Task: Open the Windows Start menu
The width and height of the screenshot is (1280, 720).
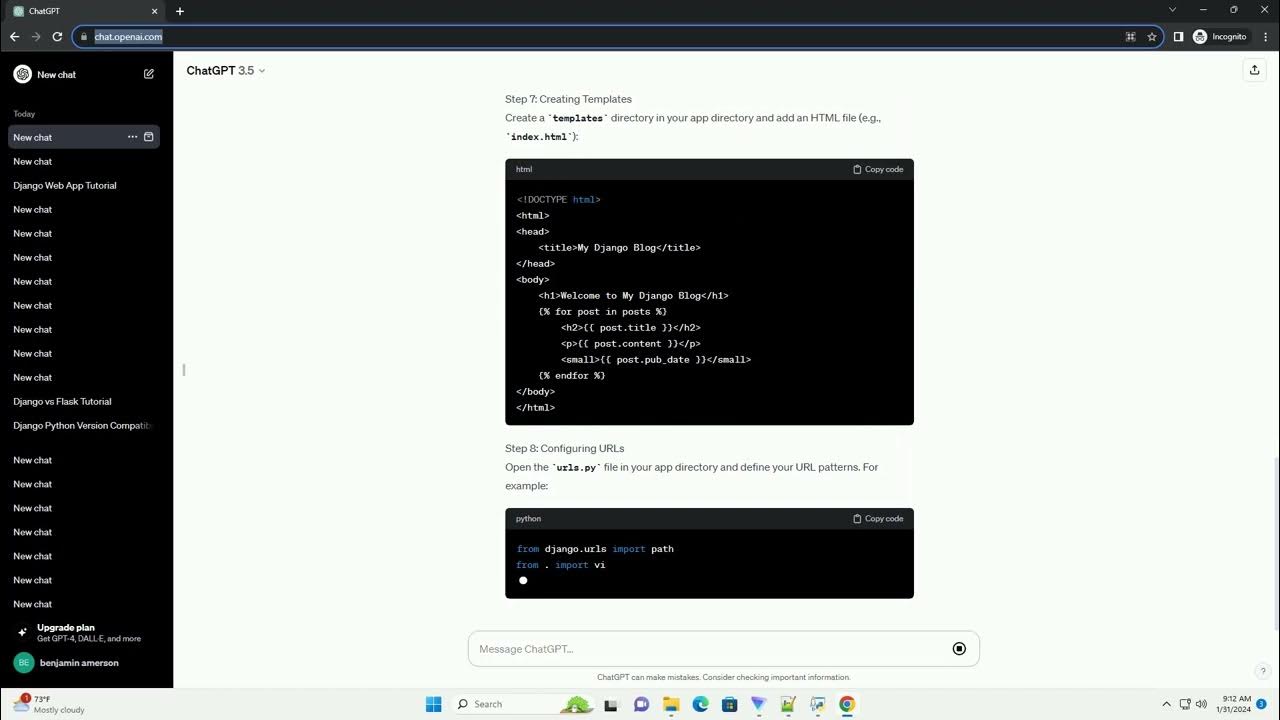Action: pyautogui.click(x=433, y=704)
